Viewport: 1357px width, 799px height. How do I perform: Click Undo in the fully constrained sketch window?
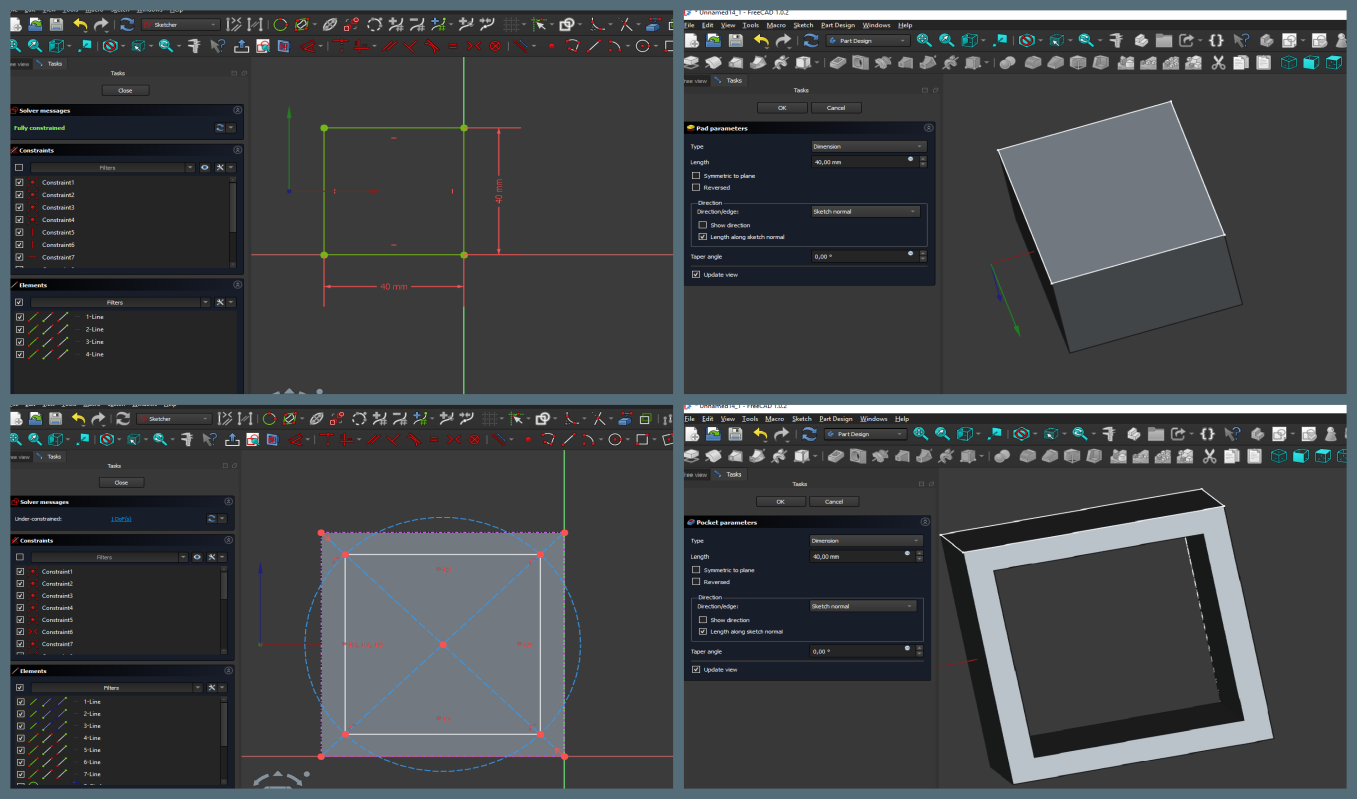click(x=80, y=24)
